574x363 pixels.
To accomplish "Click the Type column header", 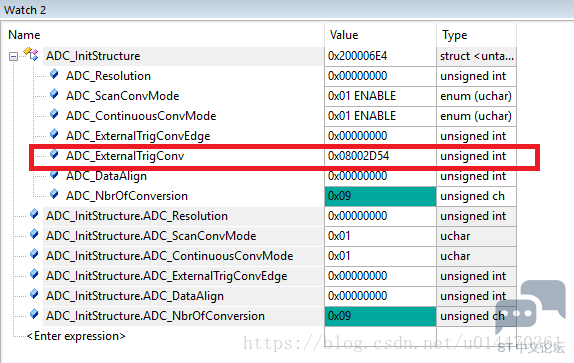I will pos(454,35).
